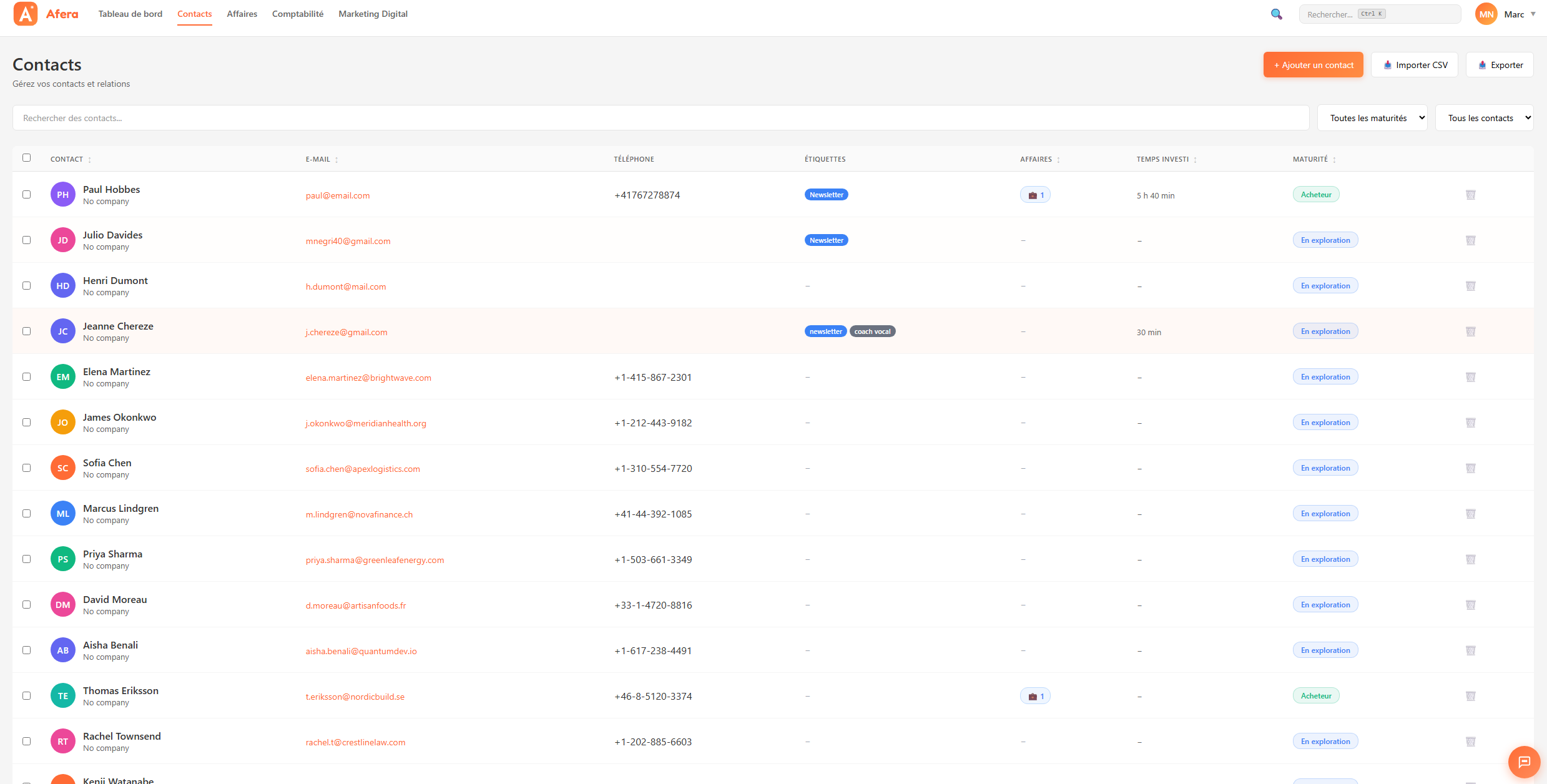The height and width of the screenshot is (784, 1547).
Task: Click the MN user avatar
Action: (1486, 14)
